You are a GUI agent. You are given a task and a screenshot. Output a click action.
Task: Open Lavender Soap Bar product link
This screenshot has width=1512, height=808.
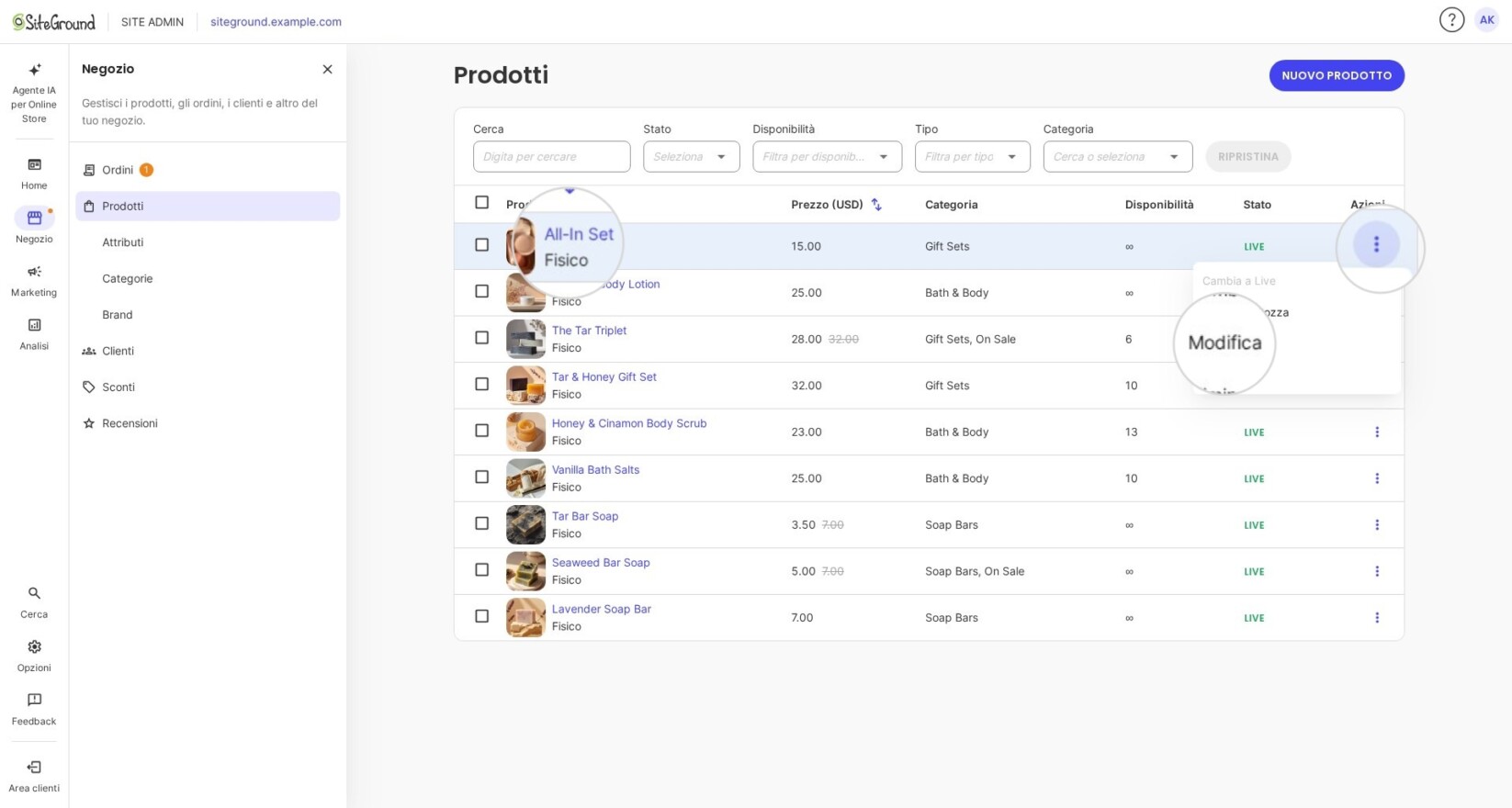click(x=602, y=609)
